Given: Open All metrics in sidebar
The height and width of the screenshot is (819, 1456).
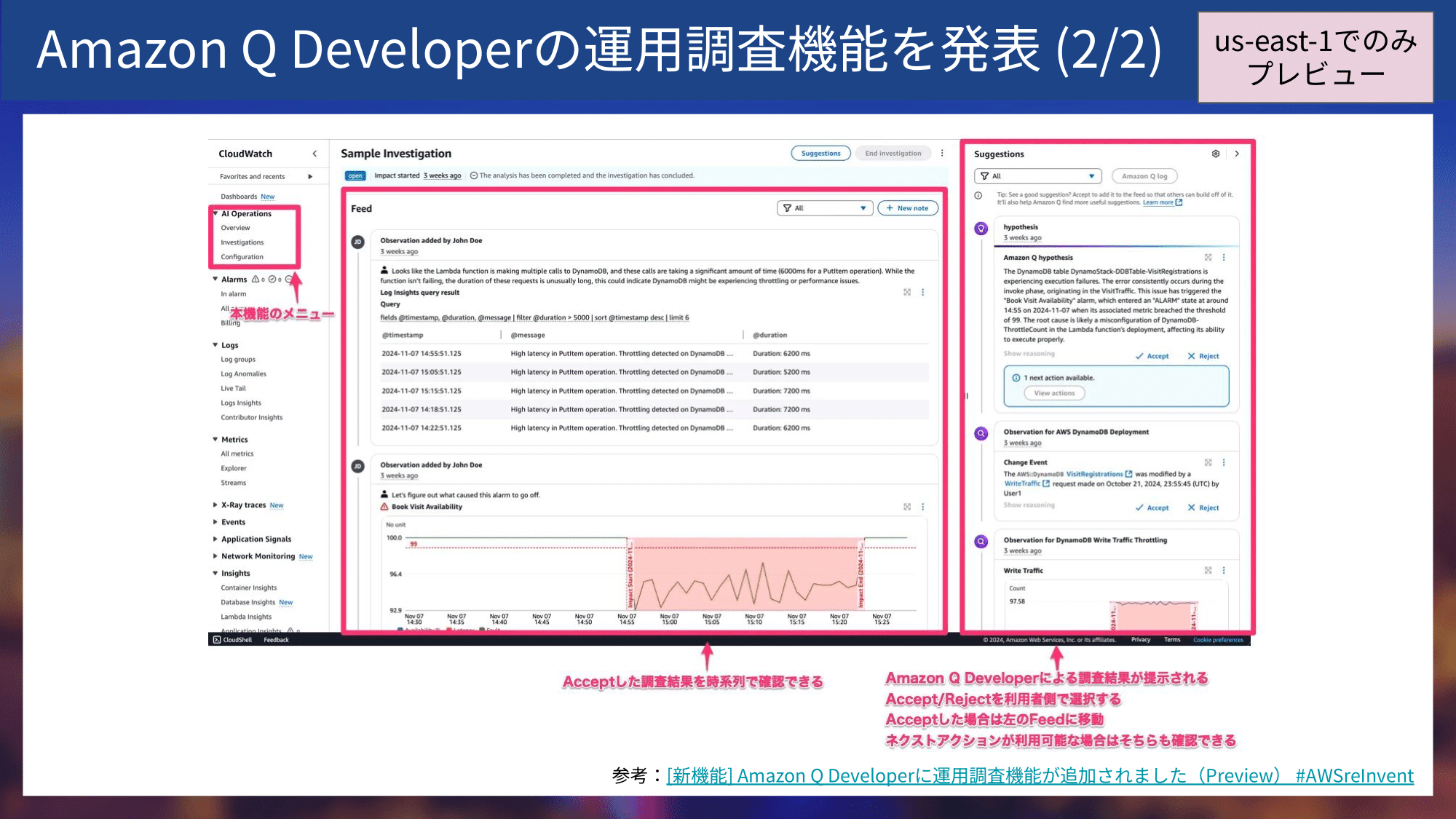Looking at the screenshot, I should pyautogui.click(x=237, y=454).
